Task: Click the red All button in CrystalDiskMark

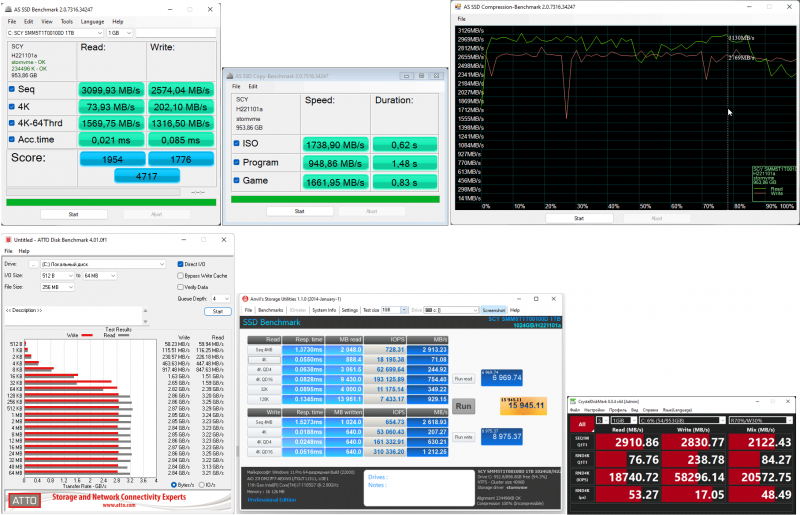Action: click(582, 424)
